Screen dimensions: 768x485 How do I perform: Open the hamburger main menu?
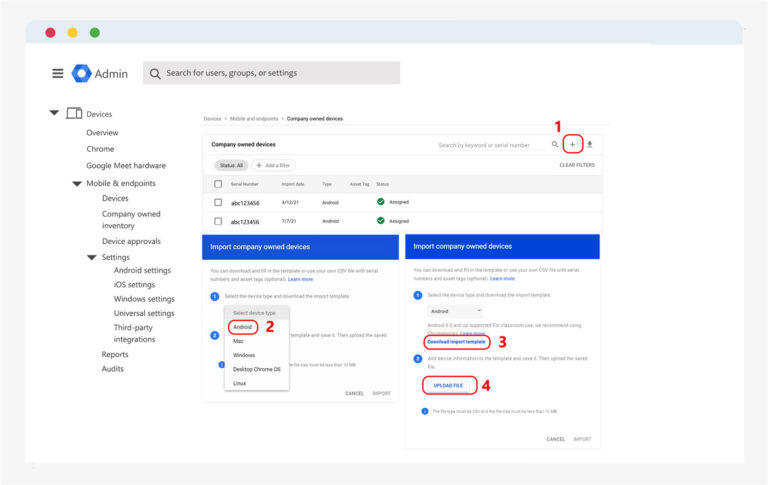coord(58,73)
